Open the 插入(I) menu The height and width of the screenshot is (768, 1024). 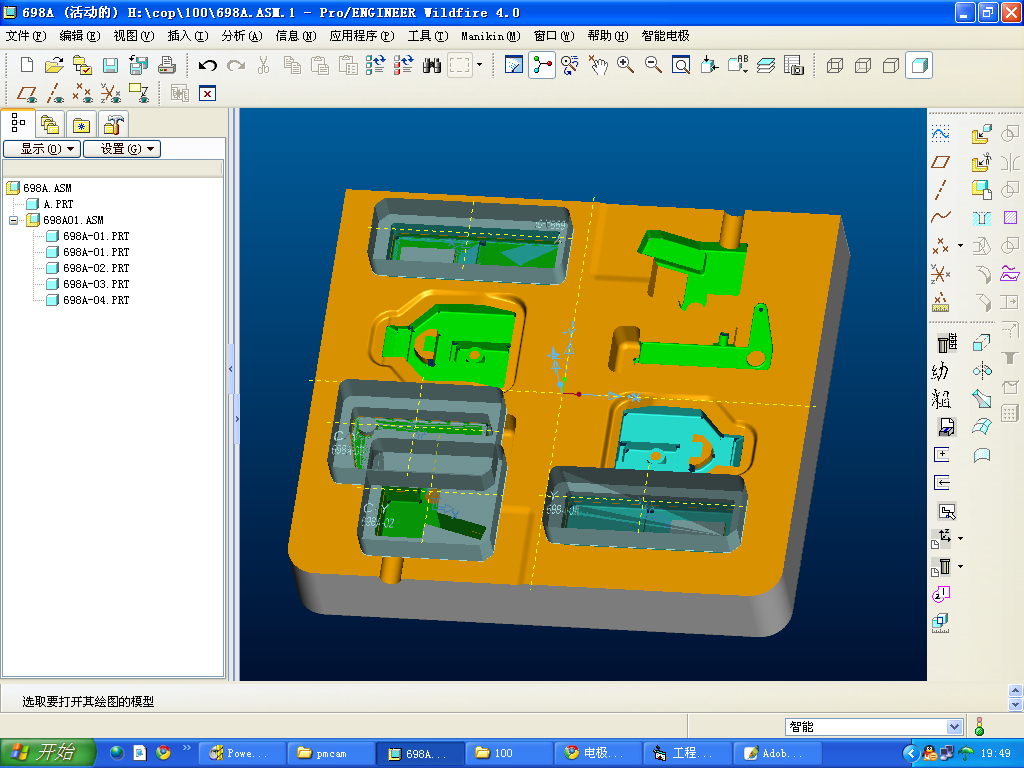click(x=188, y=36)
